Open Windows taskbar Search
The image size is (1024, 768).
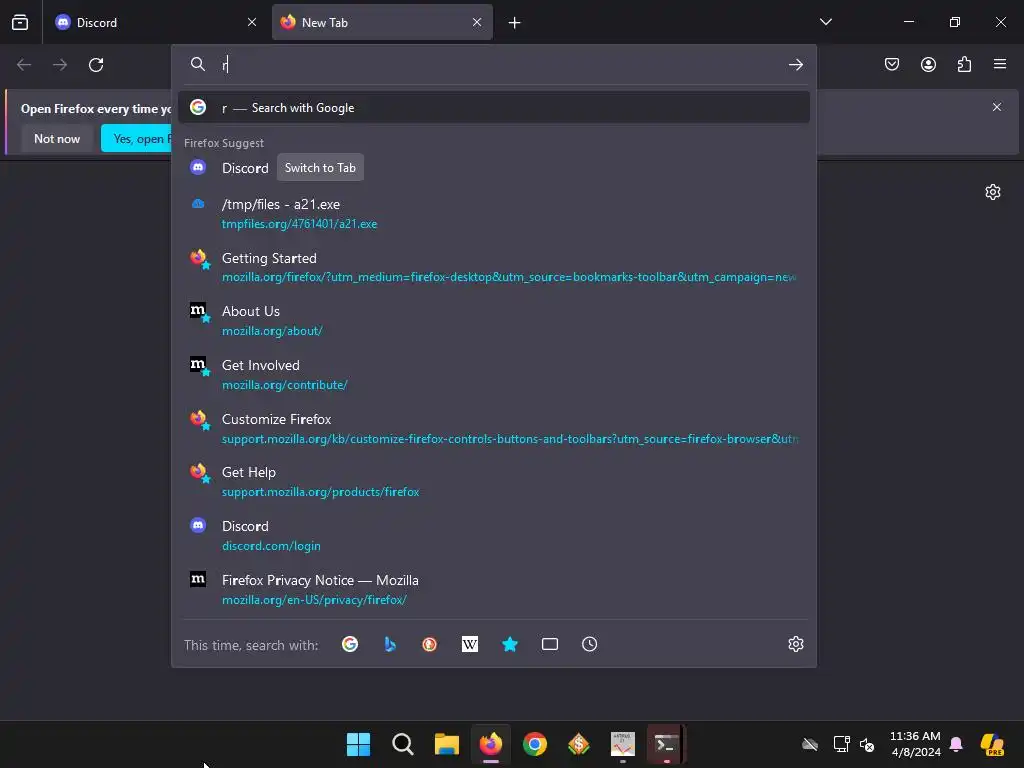(x=402, y=744)
